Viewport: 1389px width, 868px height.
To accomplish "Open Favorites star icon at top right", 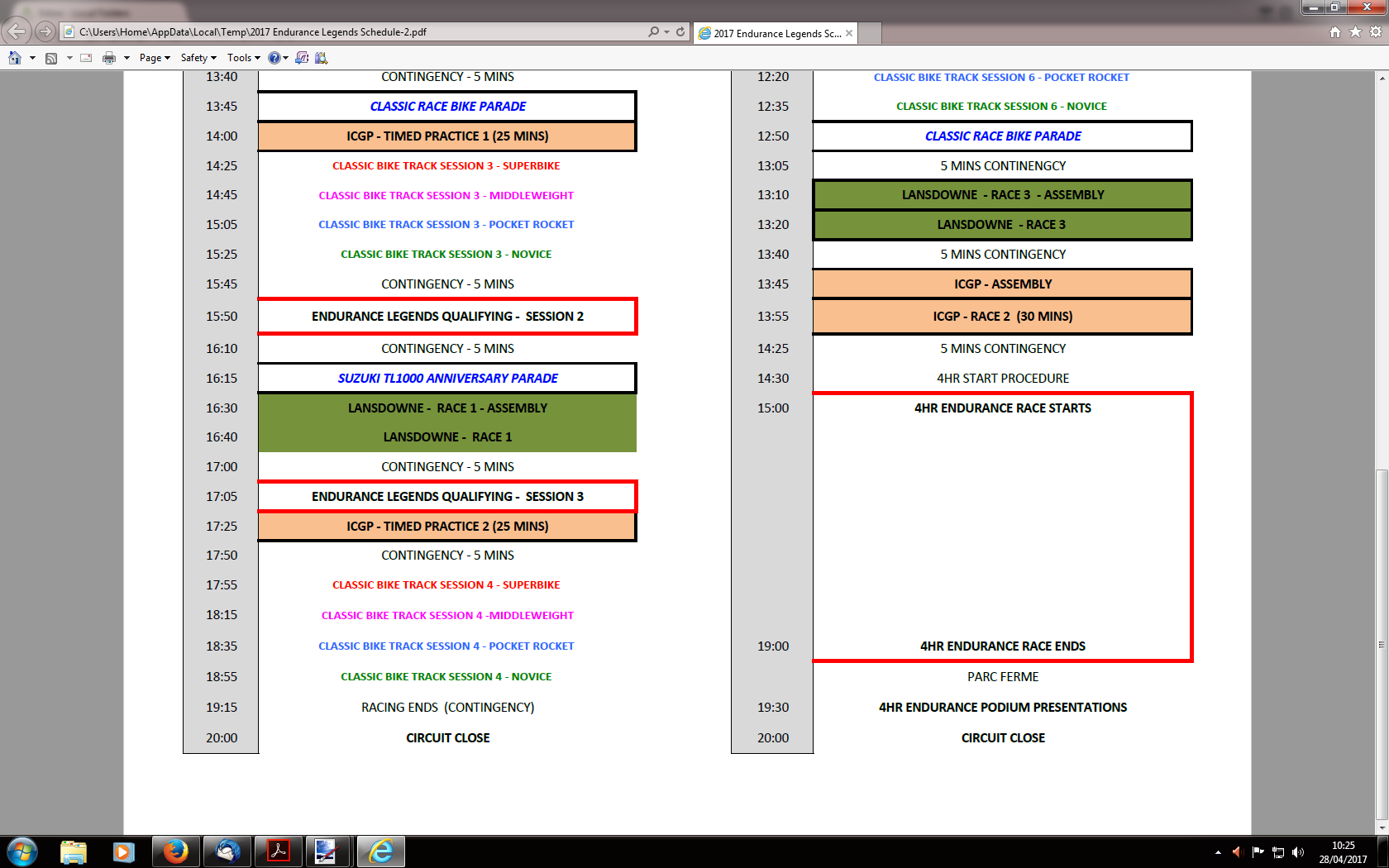I will pyautogui.click(x=1355, y=31).
